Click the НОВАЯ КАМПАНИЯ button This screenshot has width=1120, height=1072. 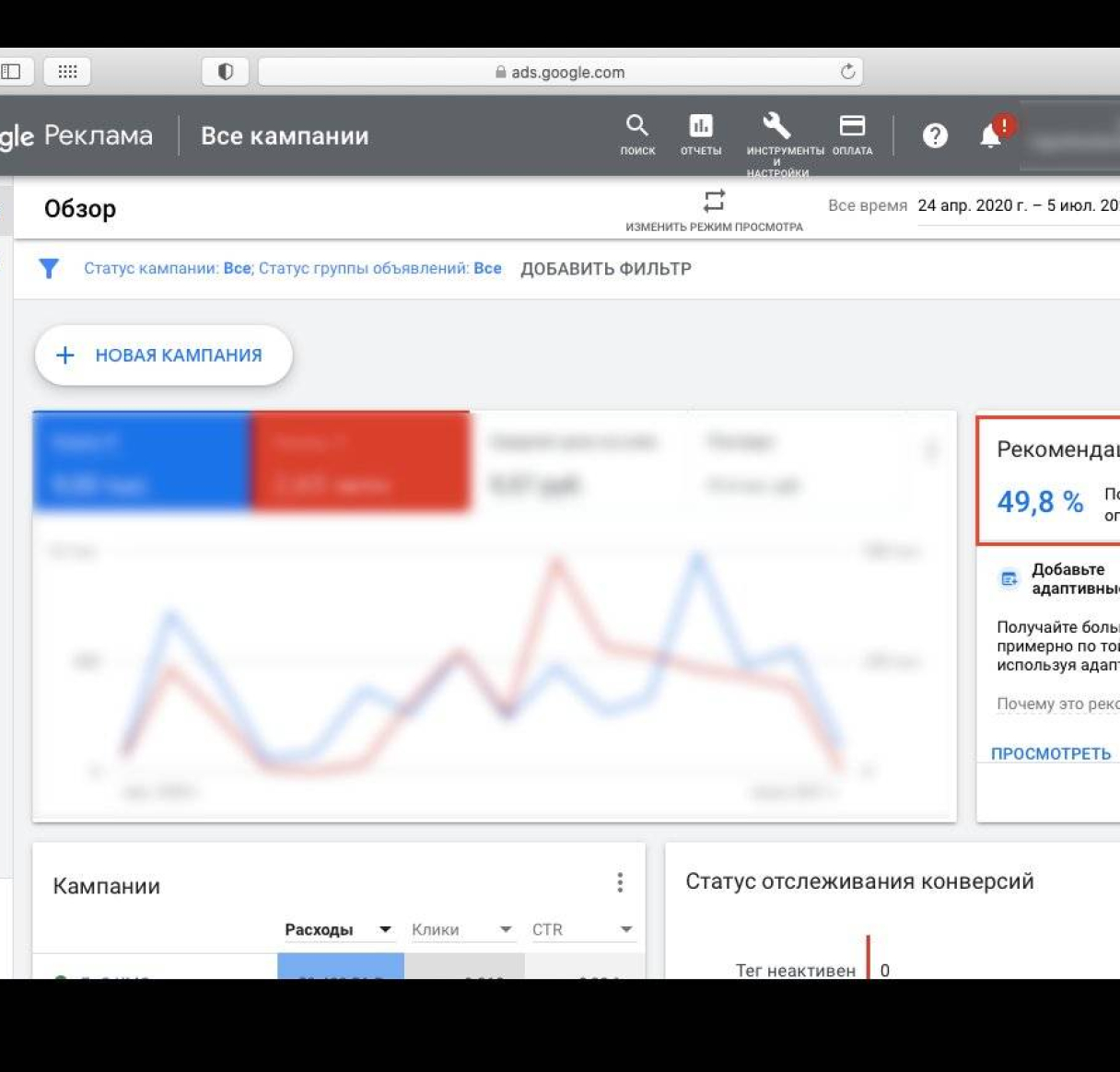coord(164,355)
